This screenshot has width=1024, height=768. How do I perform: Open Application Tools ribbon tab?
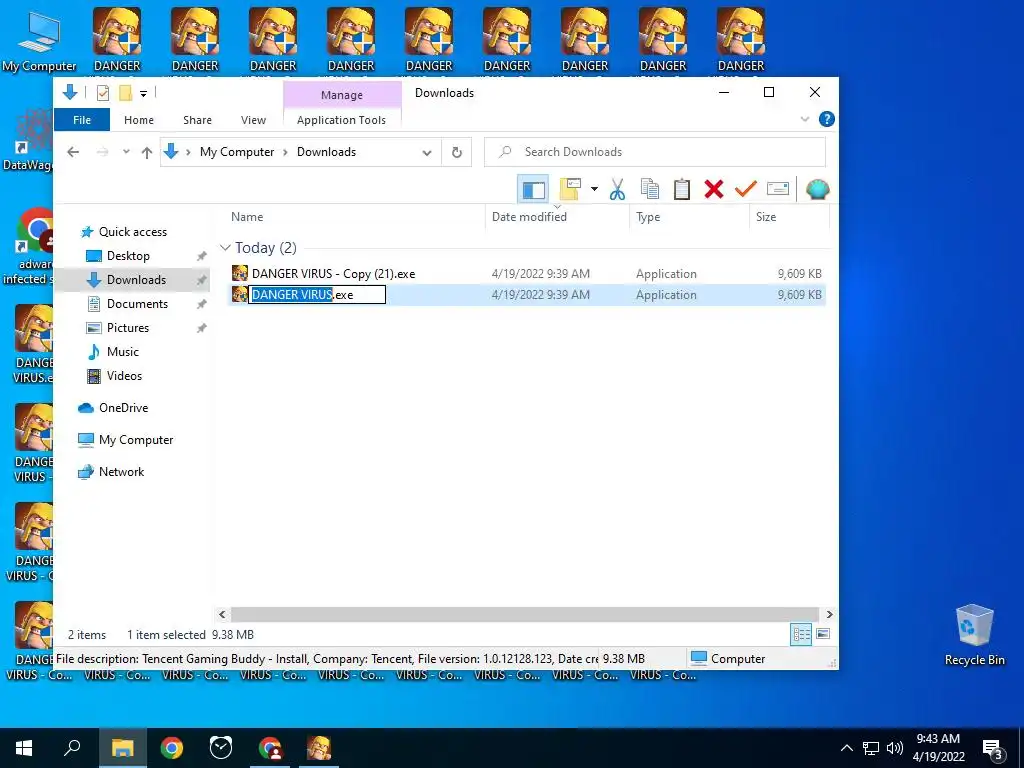pos(341,120)
